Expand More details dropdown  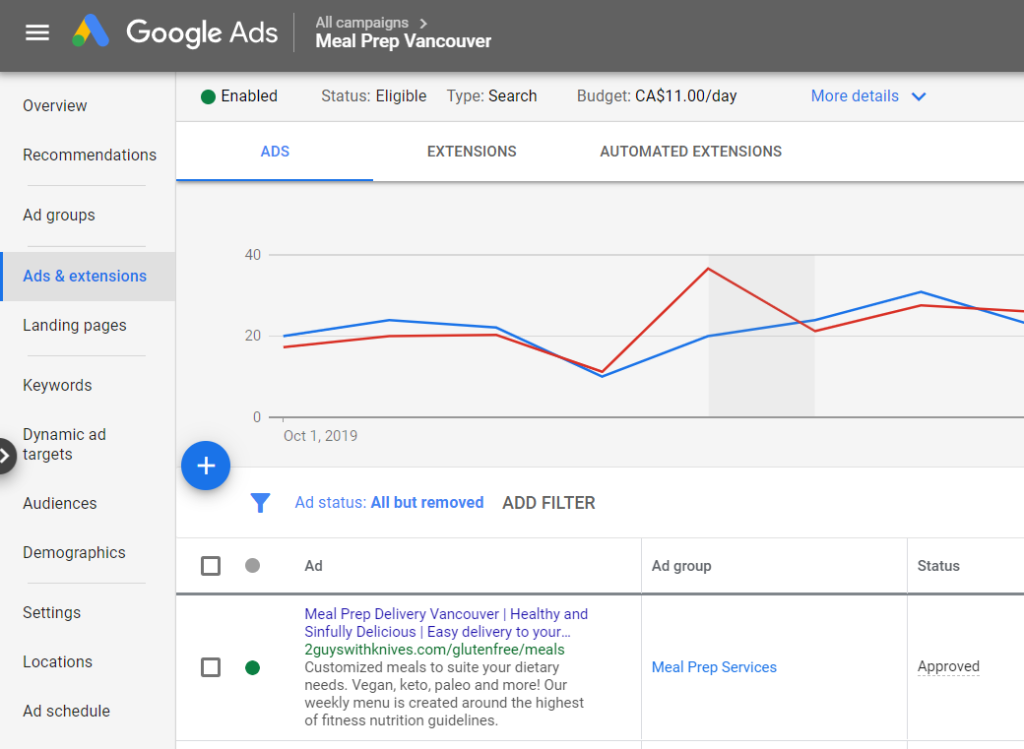pyautogui.click(x=868, y=97)
